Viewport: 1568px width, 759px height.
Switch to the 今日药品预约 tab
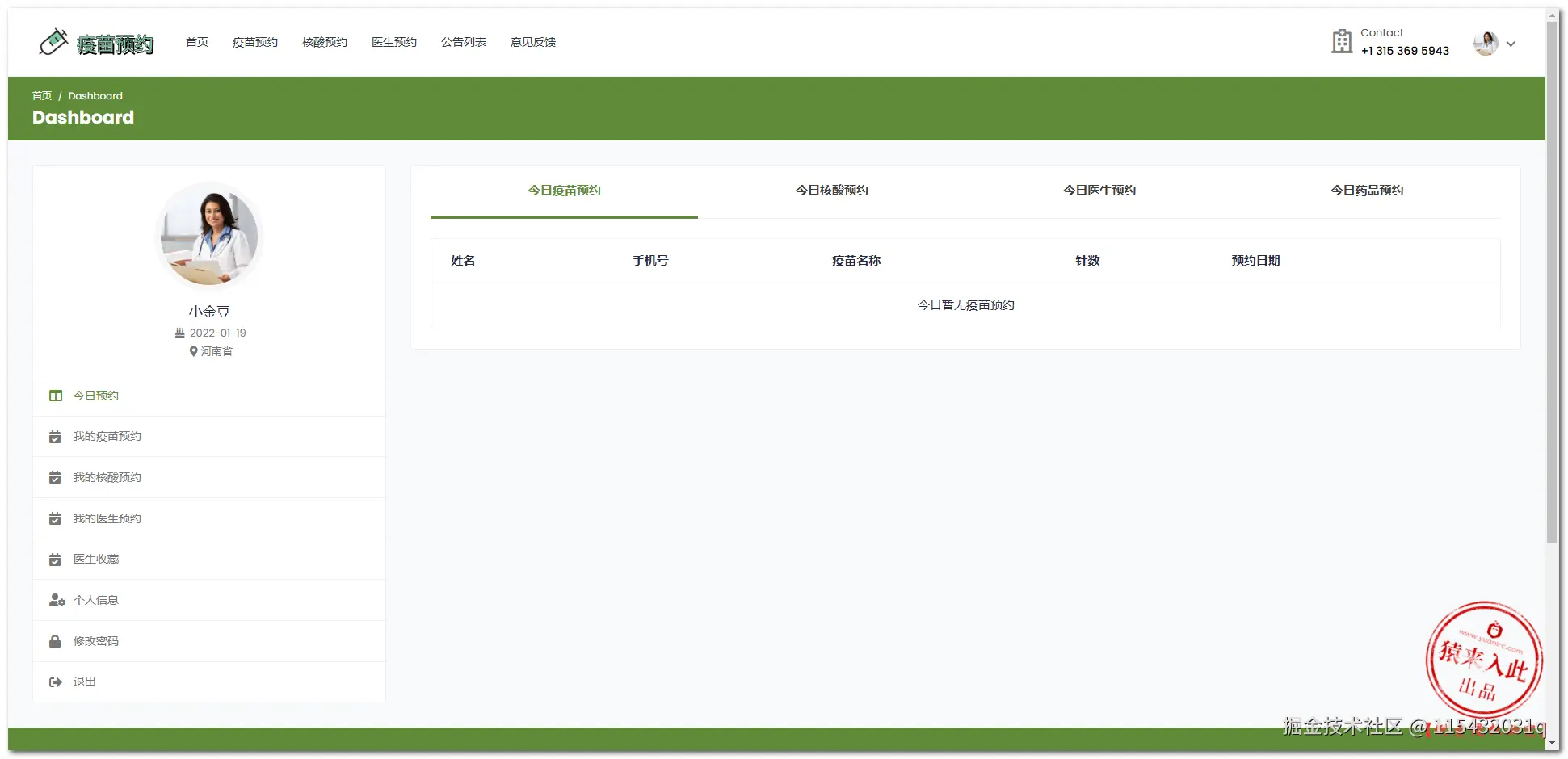1367,191
